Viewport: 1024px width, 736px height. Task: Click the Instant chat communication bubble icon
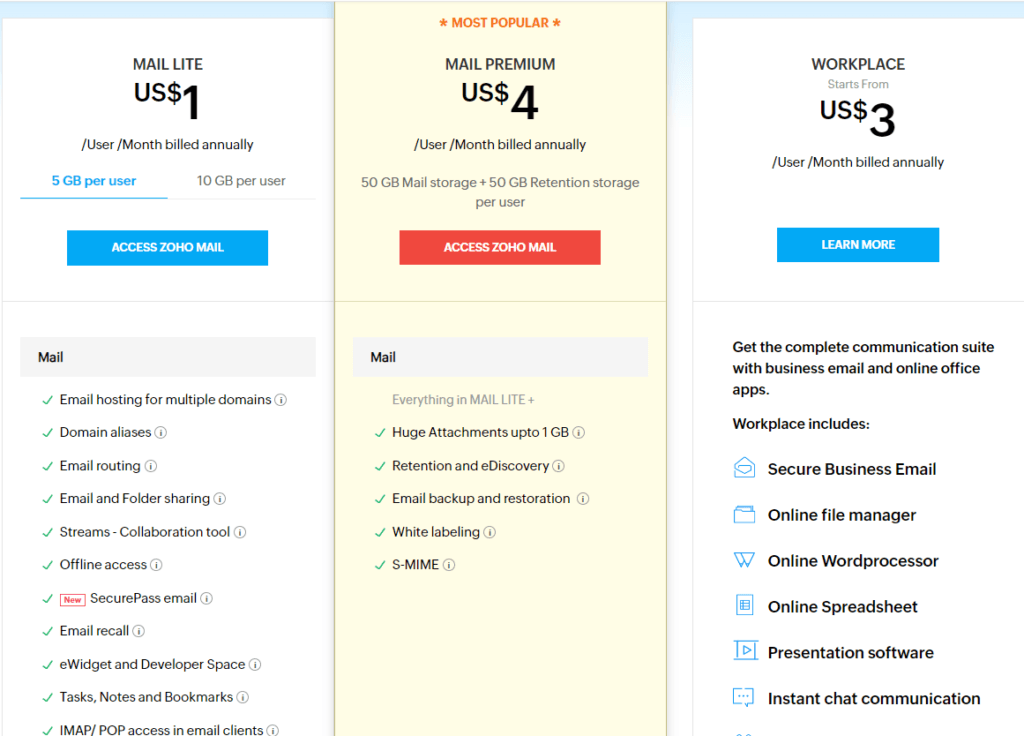coord(744,697)
